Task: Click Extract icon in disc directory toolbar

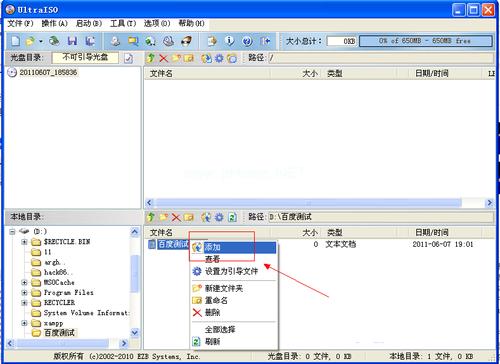Action: 206,58
